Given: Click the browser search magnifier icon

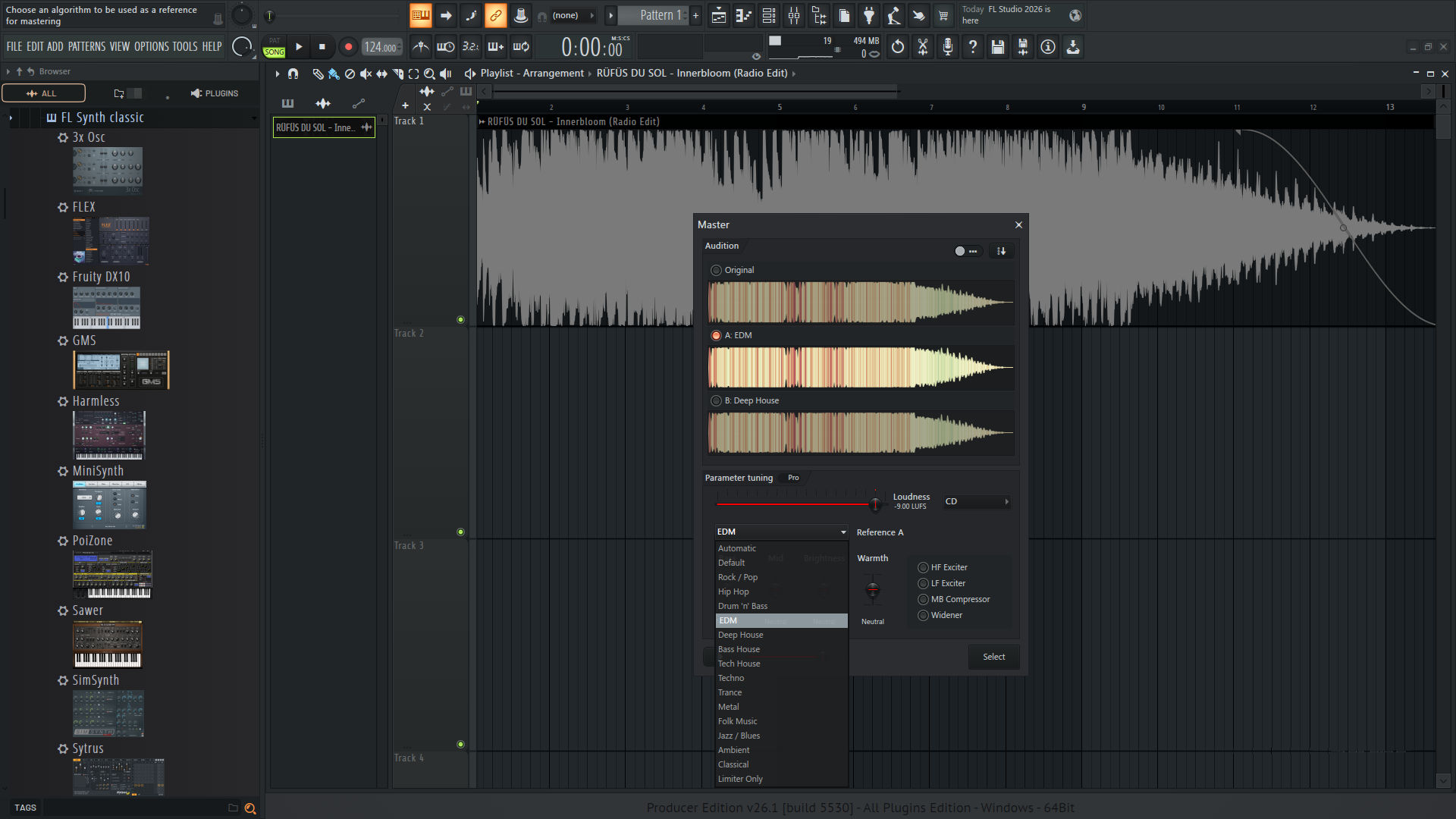Looking at the screenshot, I should click(x=250, y=808).
